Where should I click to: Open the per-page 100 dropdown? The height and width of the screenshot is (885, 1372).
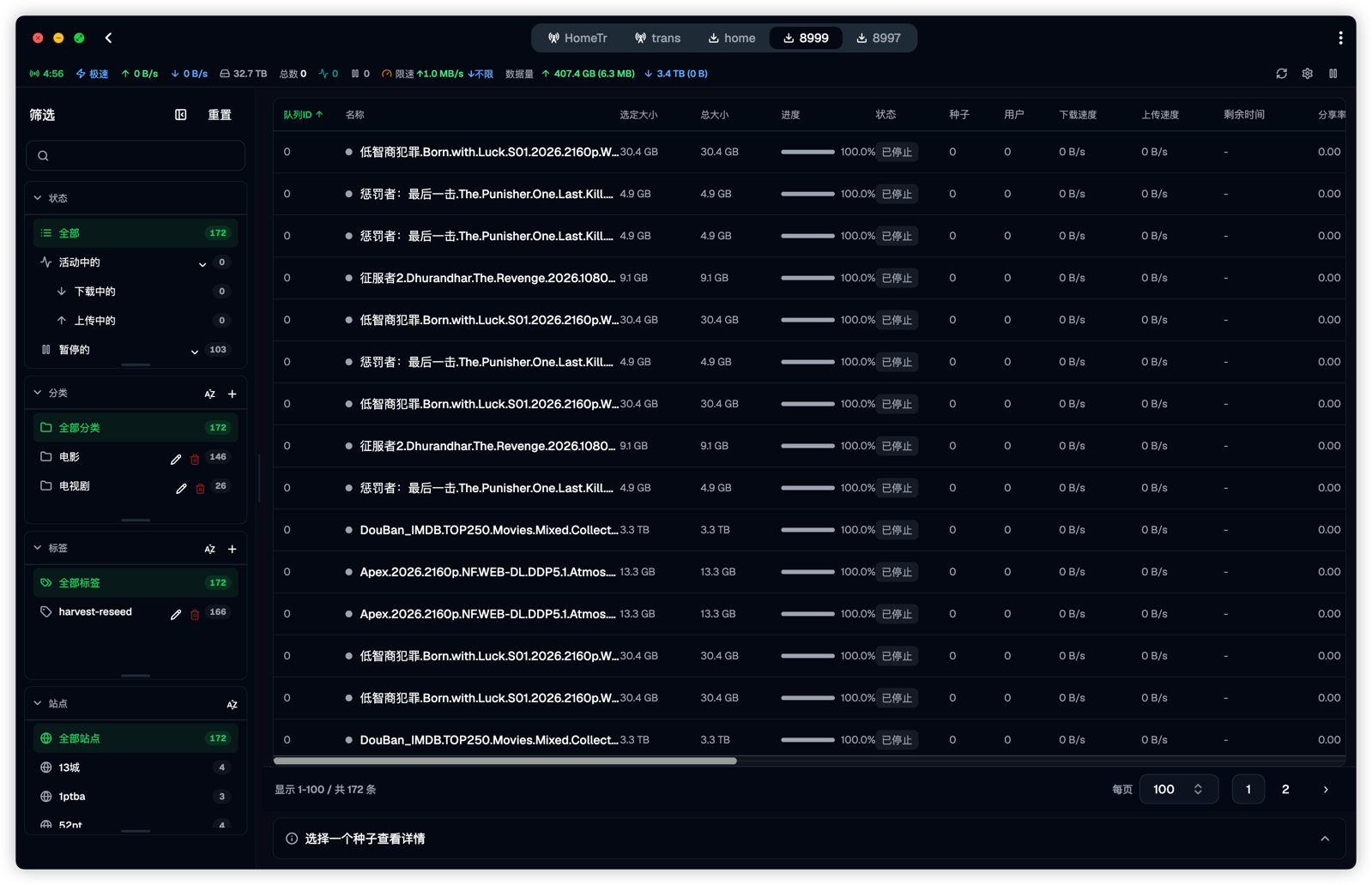1178,789
